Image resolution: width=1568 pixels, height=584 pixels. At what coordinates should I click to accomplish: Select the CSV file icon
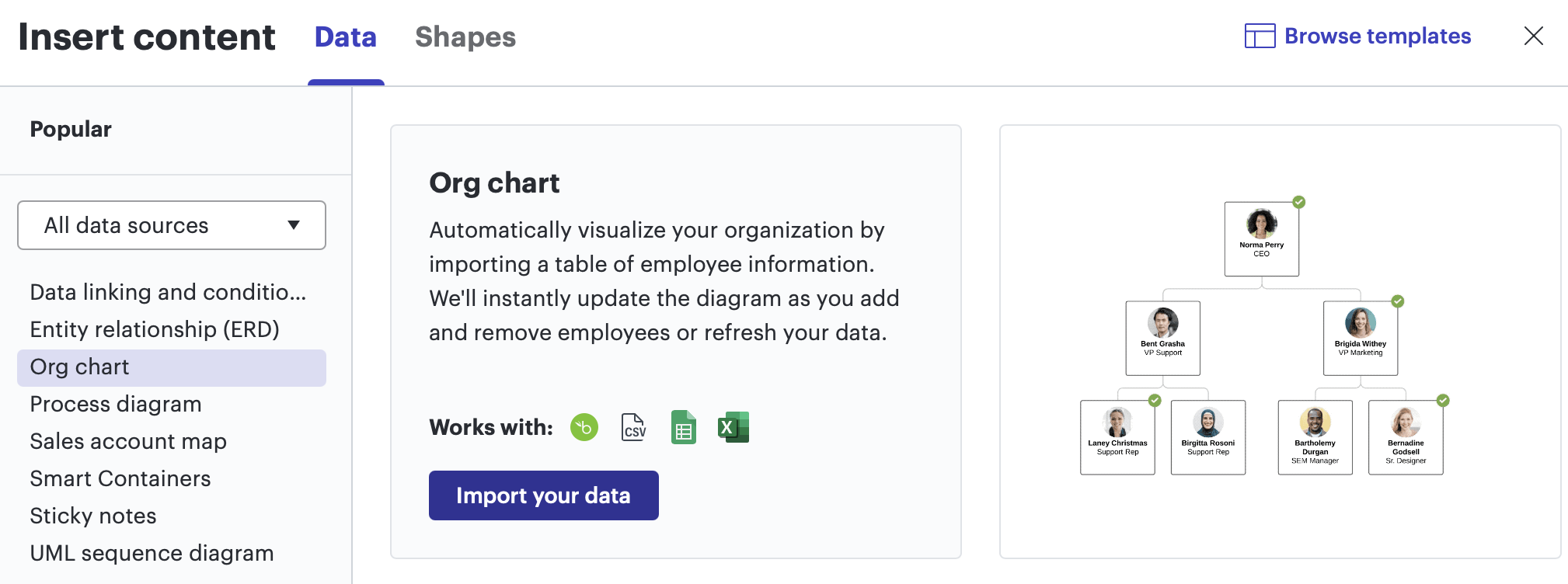coord(633,427)
